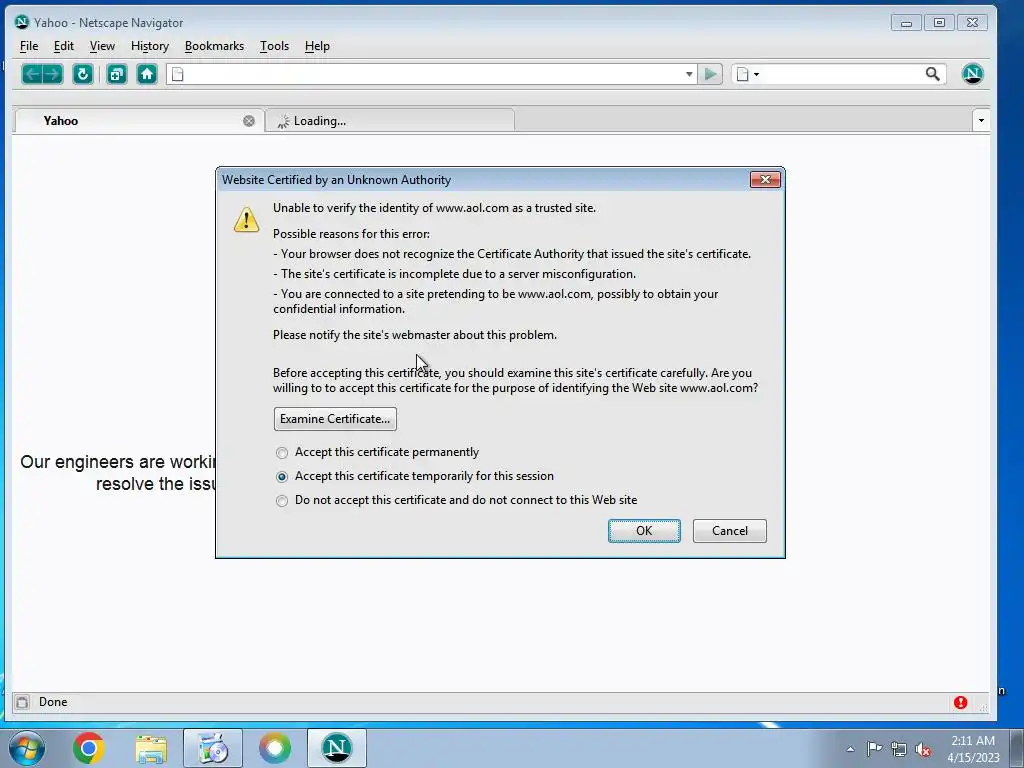Viewport: 1024px width, 768px height.
Task: Open the Tools menu
Action: pyautogui.click(x=274, y=46)
